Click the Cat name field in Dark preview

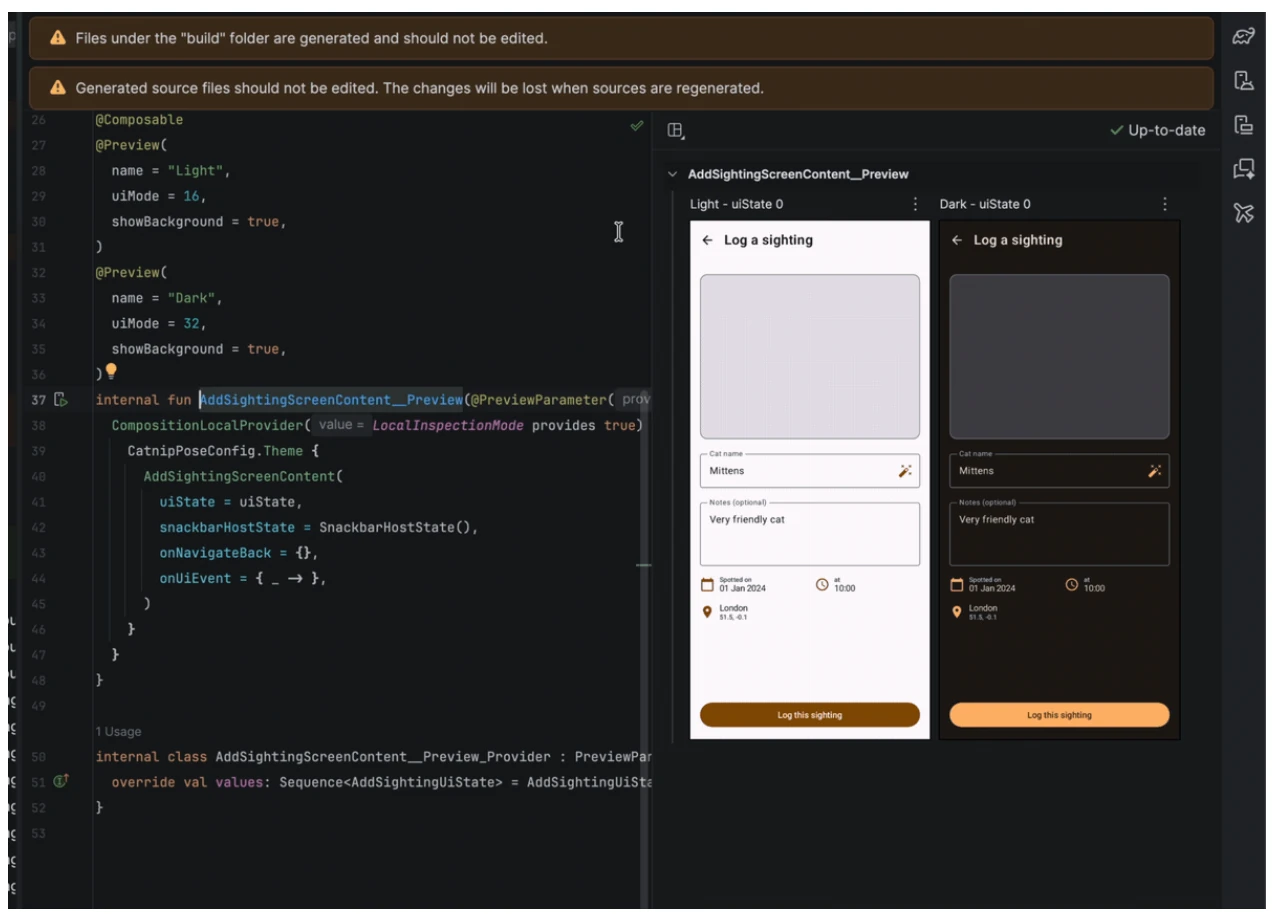pos(1059,471)
